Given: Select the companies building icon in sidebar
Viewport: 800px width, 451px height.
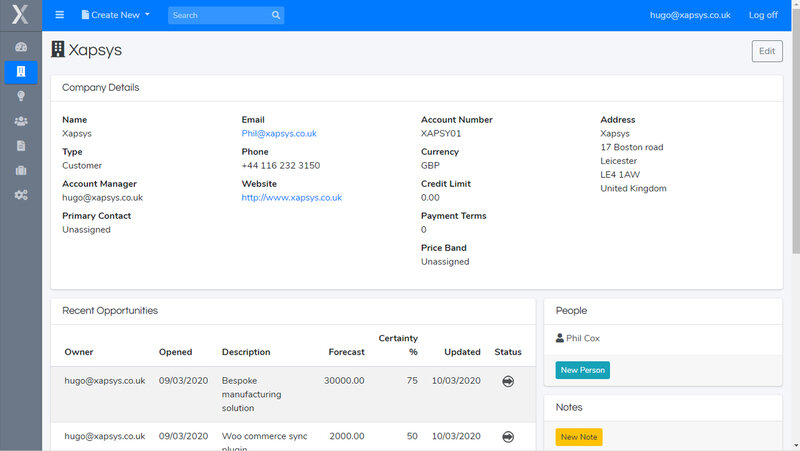Looking at the screenshot, I should pyautogui.click(x=21, y=72).
